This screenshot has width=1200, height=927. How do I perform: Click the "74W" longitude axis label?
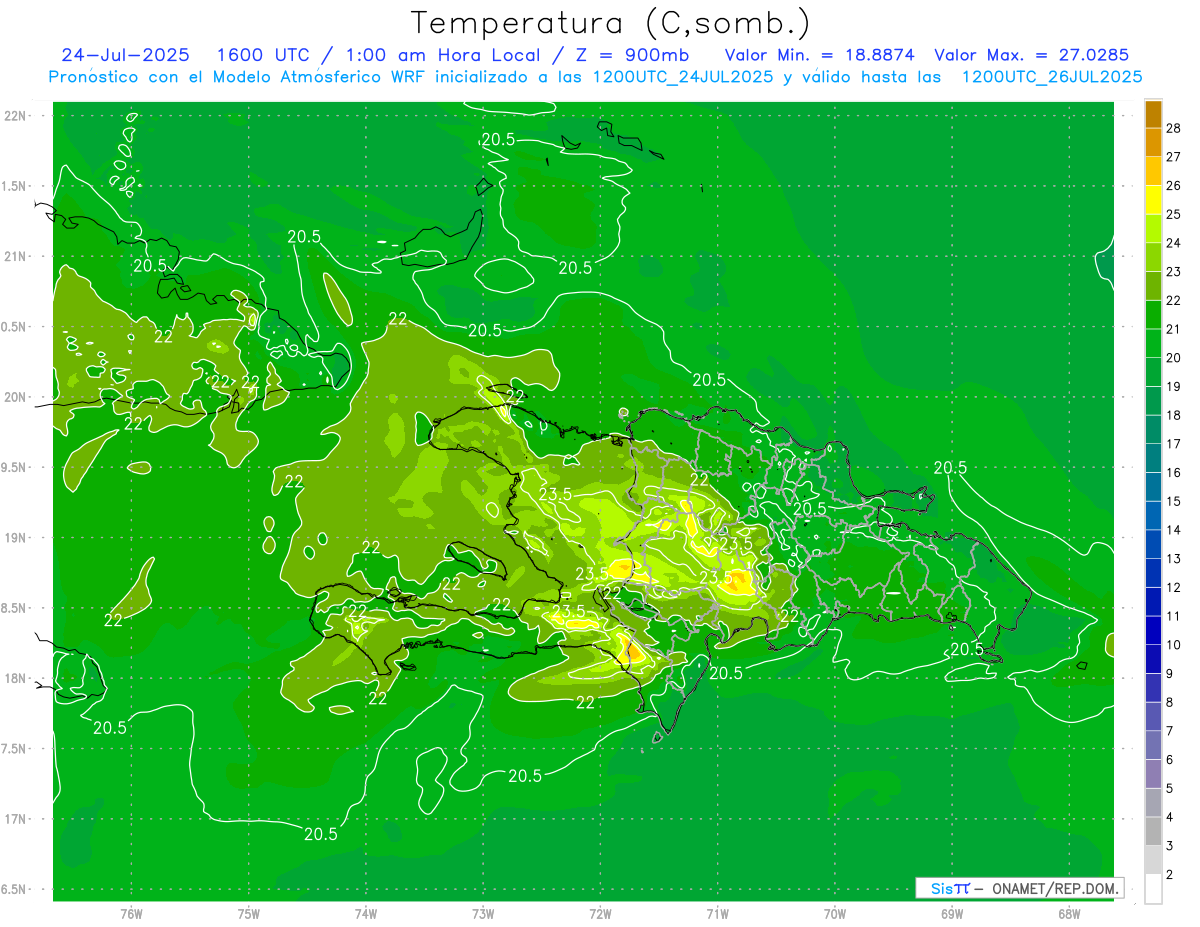pos(366,913)
